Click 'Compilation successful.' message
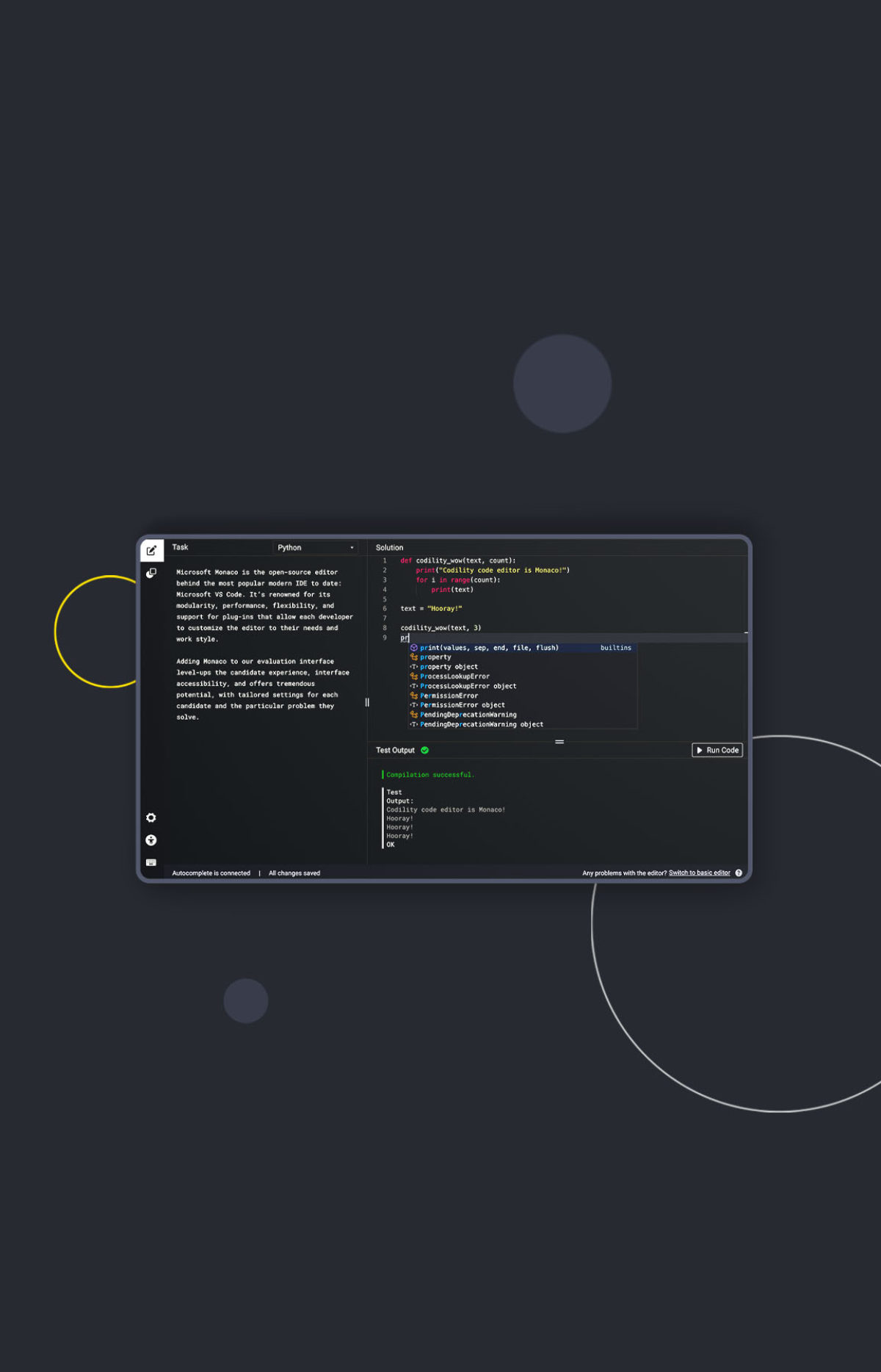This screenshot has width=881, height=1372. [x=430, y=775]
